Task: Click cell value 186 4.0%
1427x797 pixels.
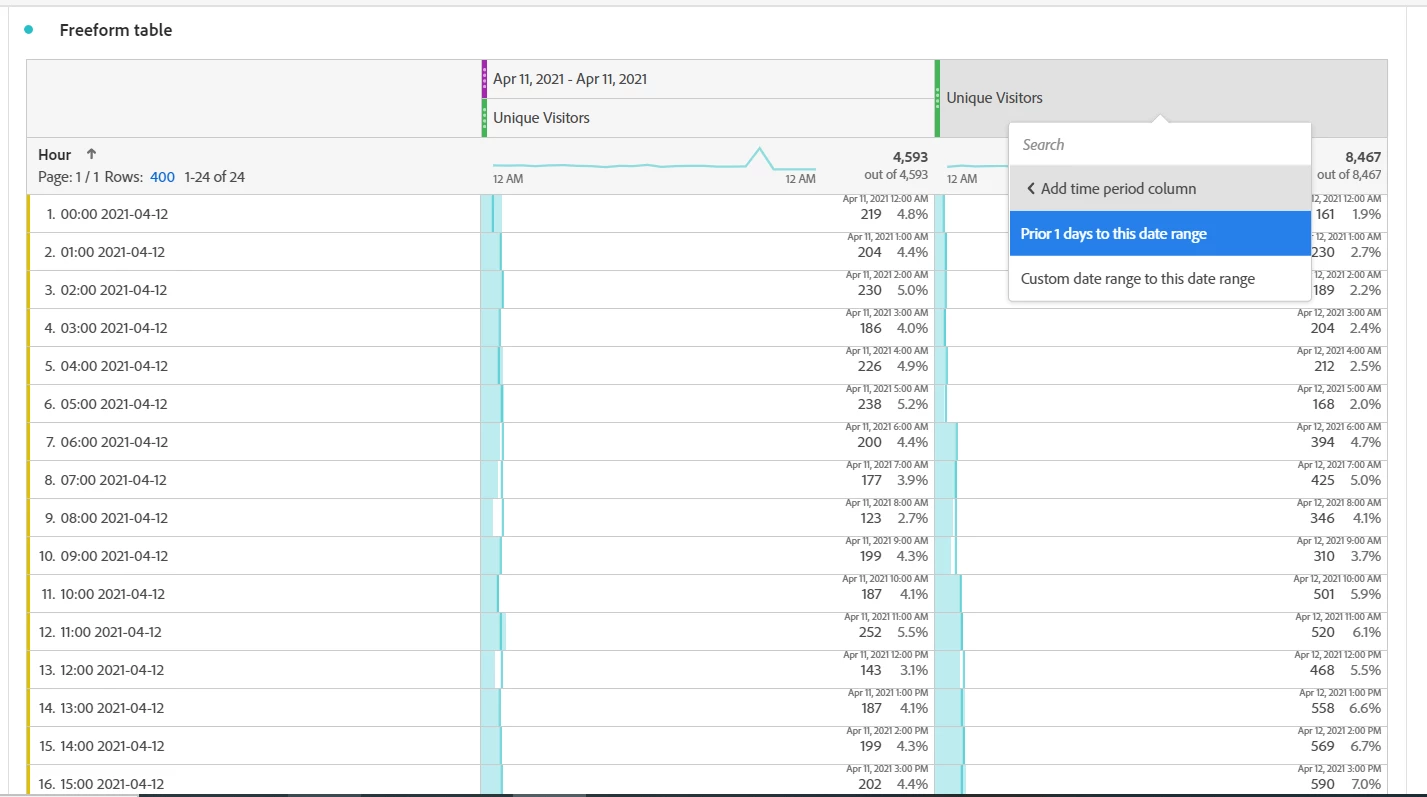Action: (x=893, y=328)
